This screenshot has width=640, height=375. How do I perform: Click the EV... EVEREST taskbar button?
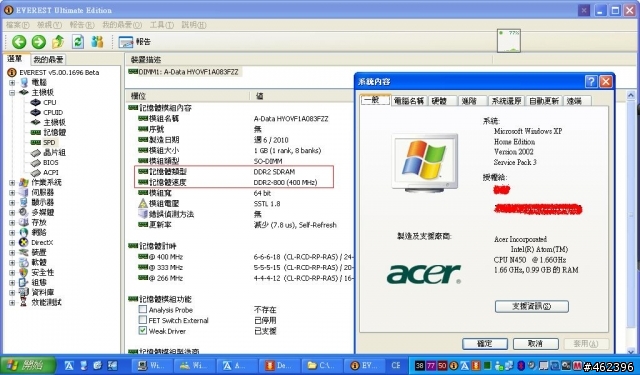click(x=365, y=366)
